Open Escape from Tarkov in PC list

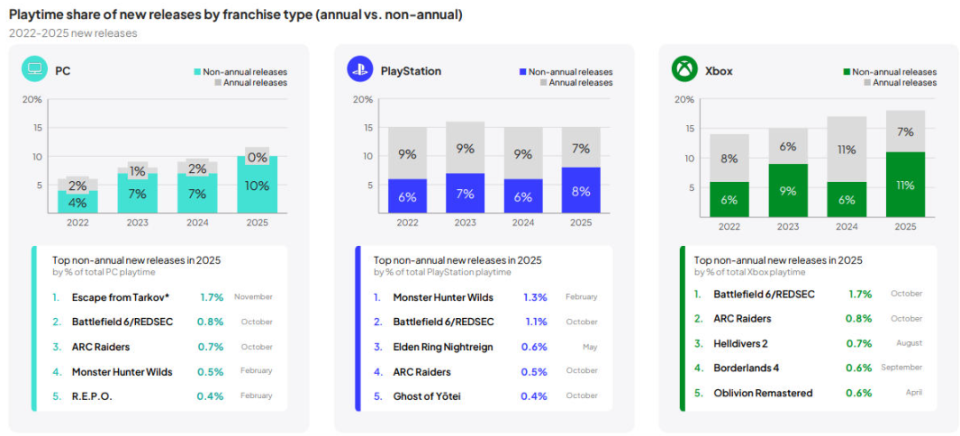118,297
